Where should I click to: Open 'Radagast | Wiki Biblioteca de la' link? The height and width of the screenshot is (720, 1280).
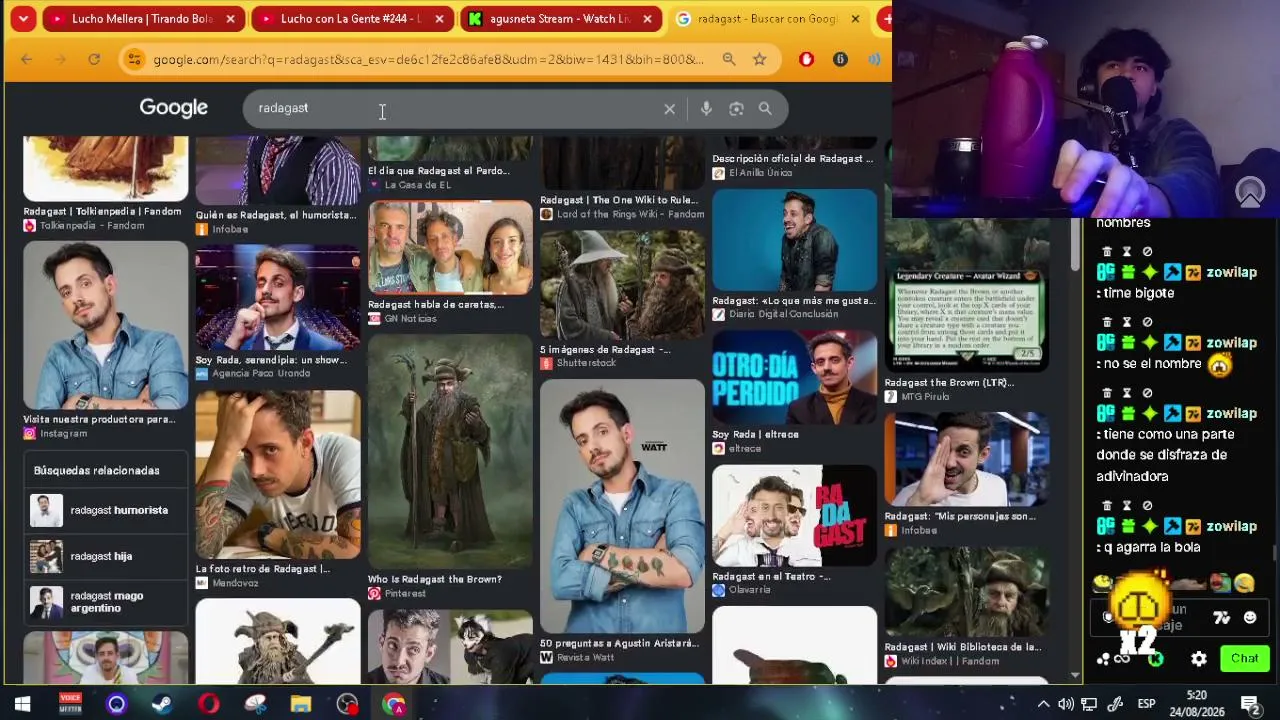click(963, 647)
